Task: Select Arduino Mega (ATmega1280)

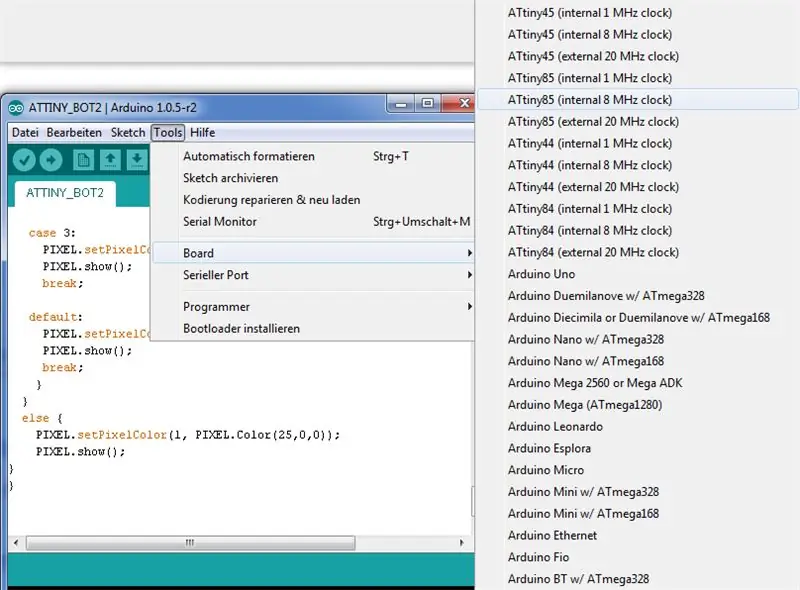Action: pyautogui.click(x=638, y=405)
